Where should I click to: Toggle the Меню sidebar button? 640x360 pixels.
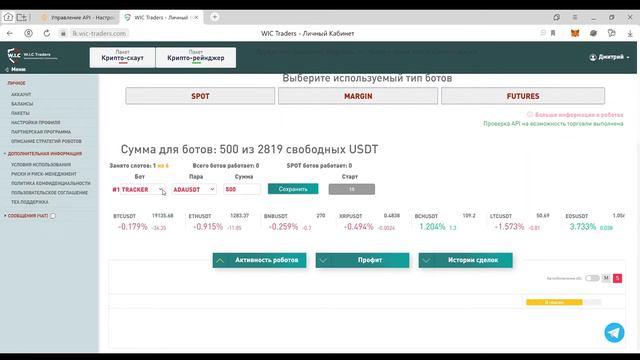pos(16,69)
